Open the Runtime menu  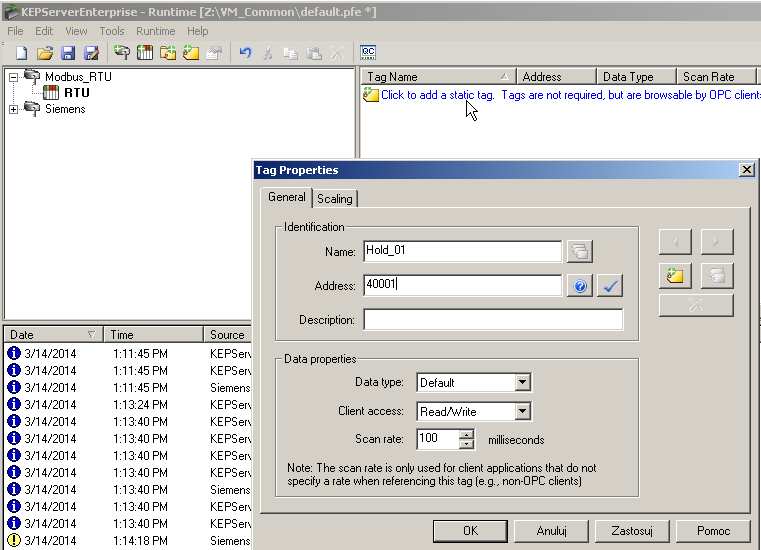coord(156,31)
